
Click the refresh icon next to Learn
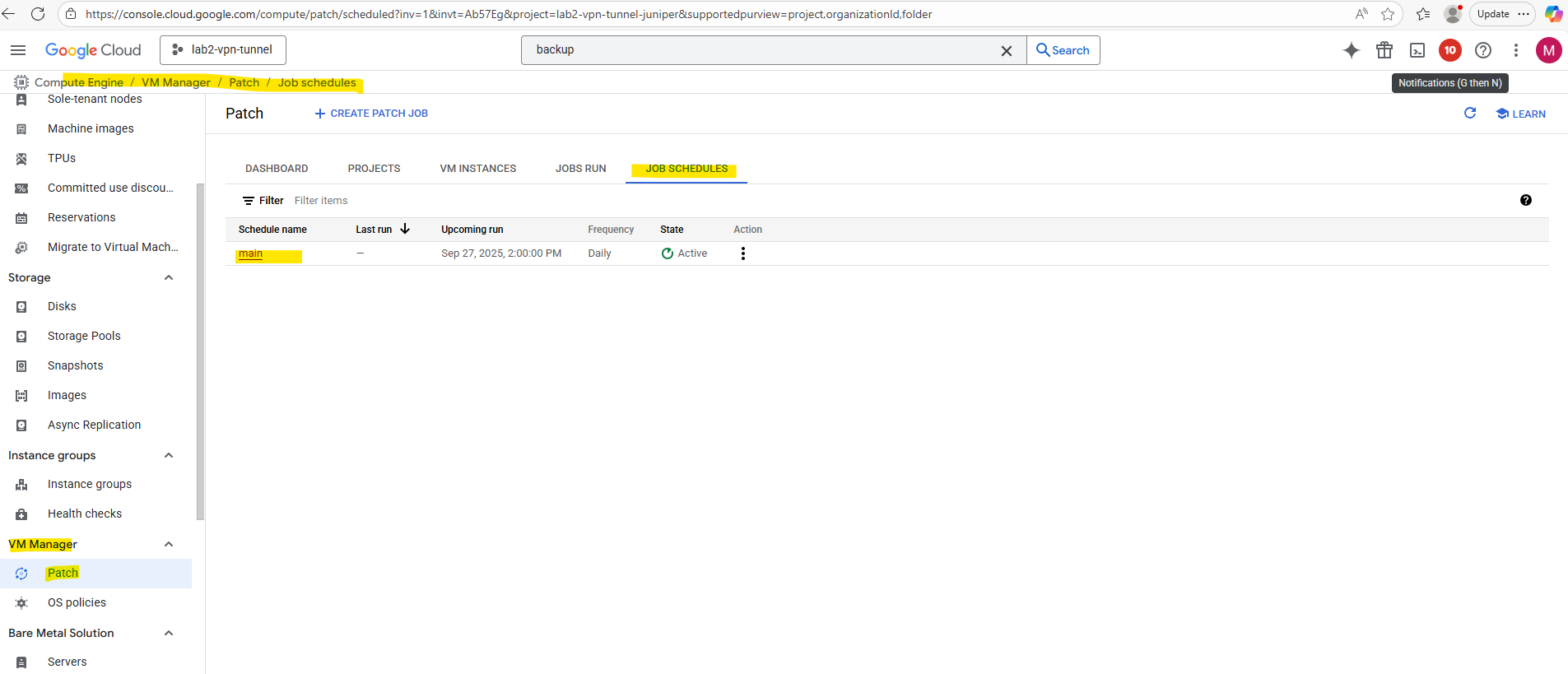tap(1470, 114)
